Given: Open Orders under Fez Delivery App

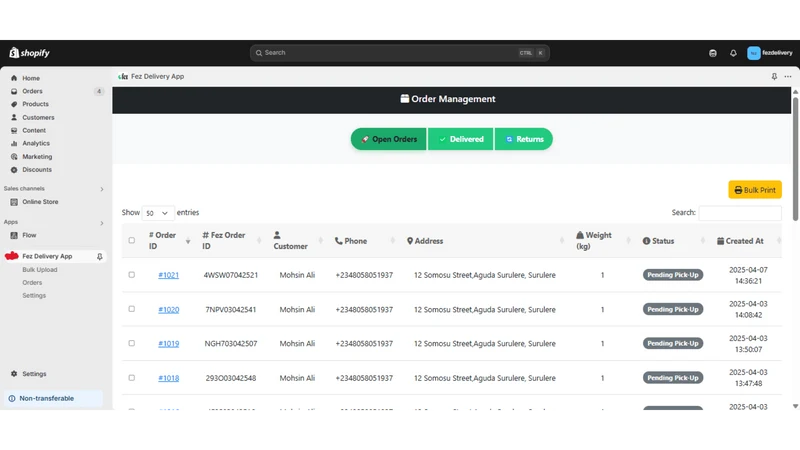Looking at the screenshot, I should pos(32,282).
